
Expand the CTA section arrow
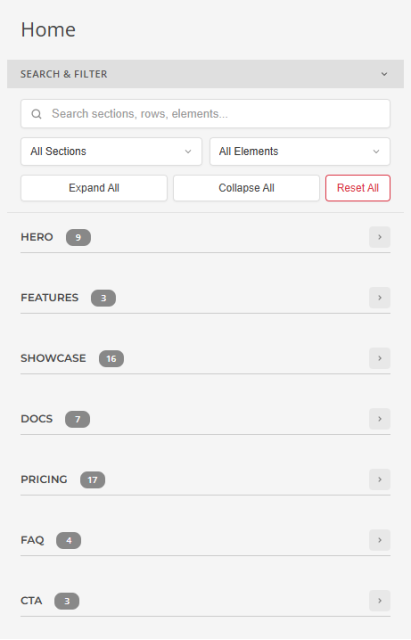coord(380,600)
